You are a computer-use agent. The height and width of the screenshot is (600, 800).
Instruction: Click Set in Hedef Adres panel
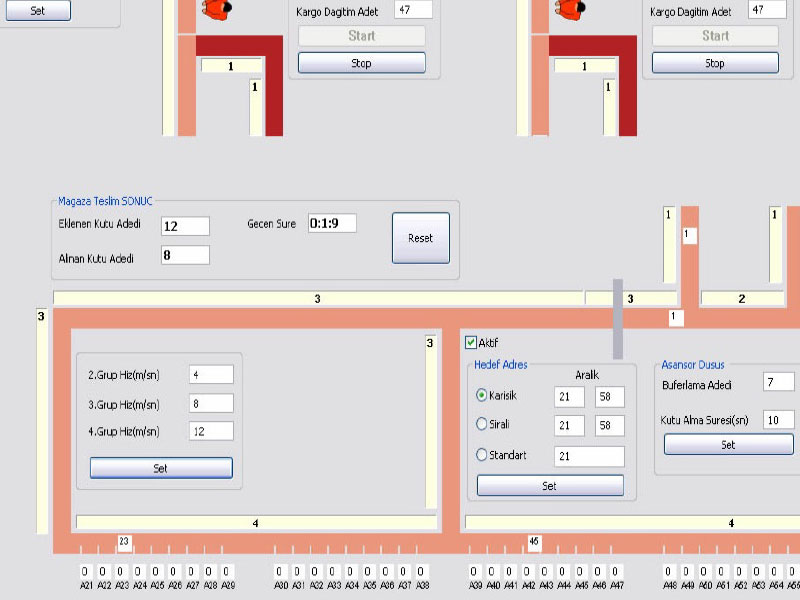click(x=549, y=486)
